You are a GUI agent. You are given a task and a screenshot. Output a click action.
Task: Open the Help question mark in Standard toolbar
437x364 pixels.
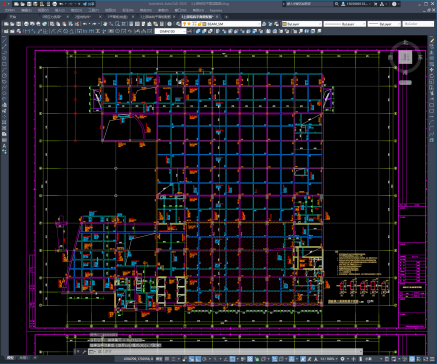pyautogui.click(x=170, y=24)
